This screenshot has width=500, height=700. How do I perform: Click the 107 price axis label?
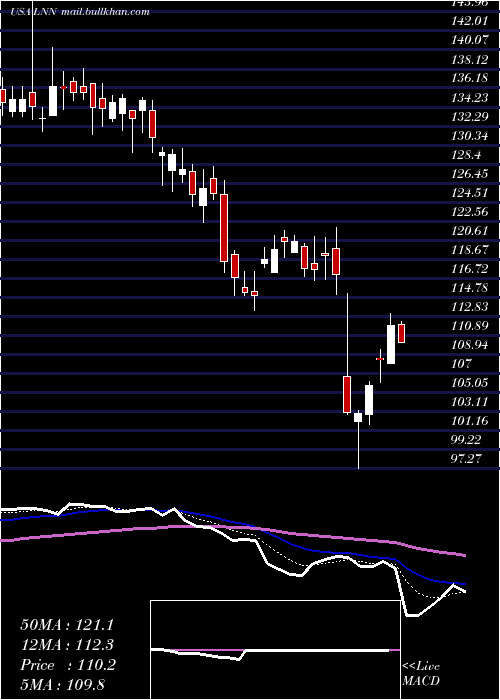click(462, 364)
